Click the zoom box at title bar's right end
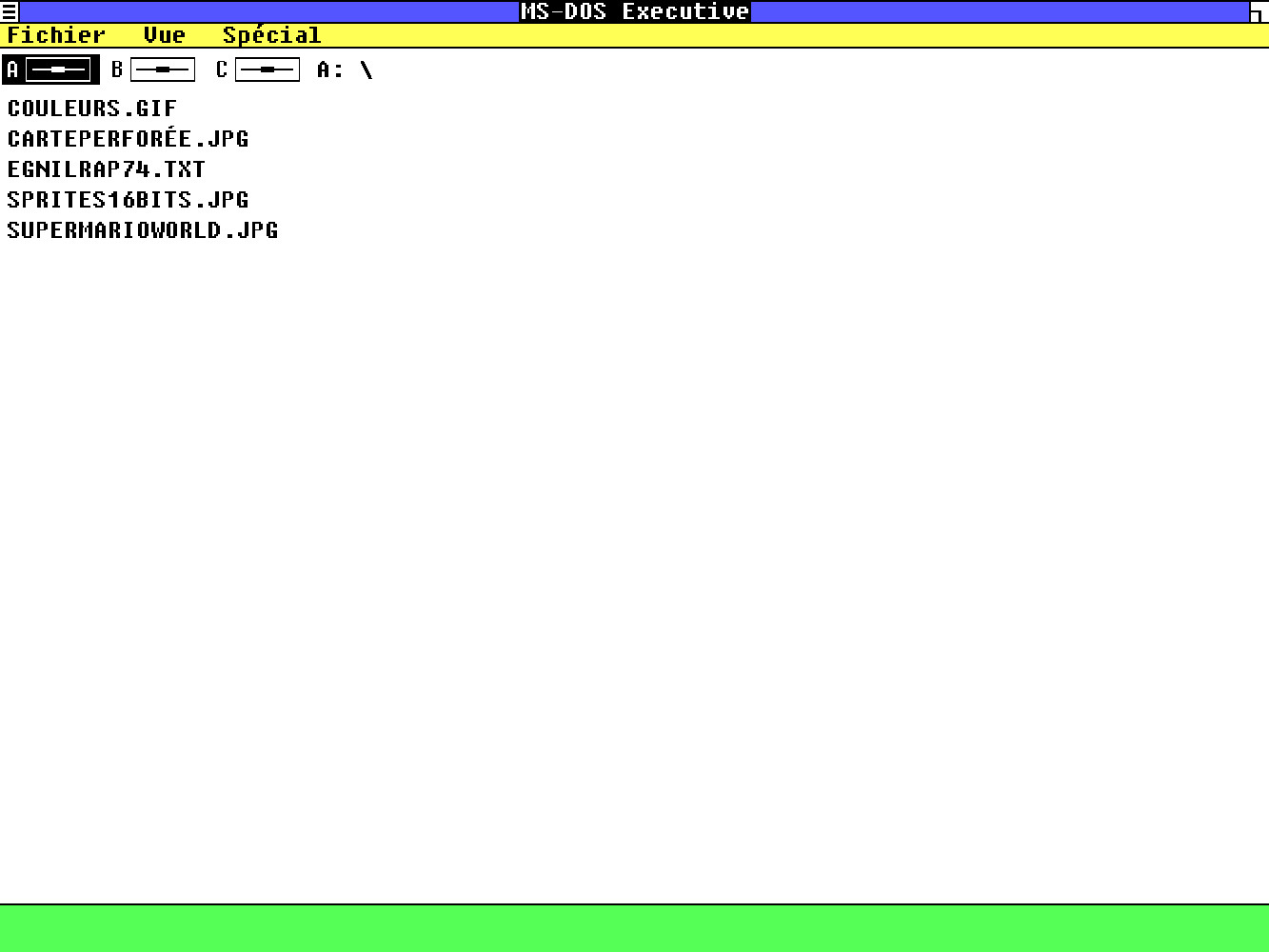Viewport: 1269px width, 952px height. coord(1259,11)
